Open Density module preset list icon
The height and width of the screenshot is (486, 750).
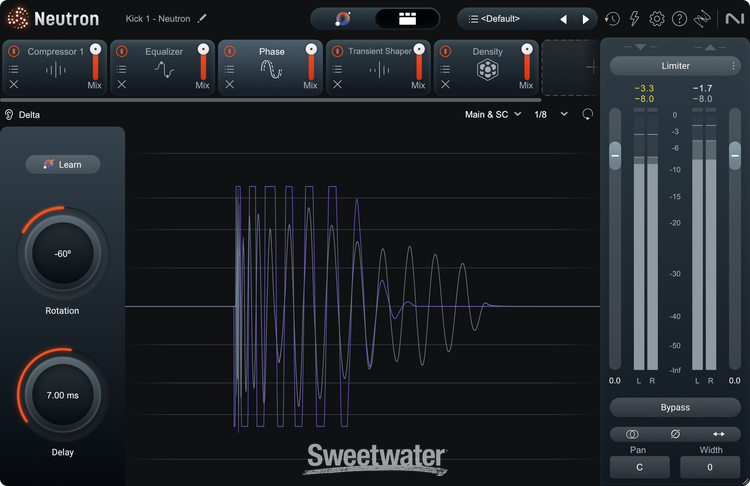[x=445, y=69]
